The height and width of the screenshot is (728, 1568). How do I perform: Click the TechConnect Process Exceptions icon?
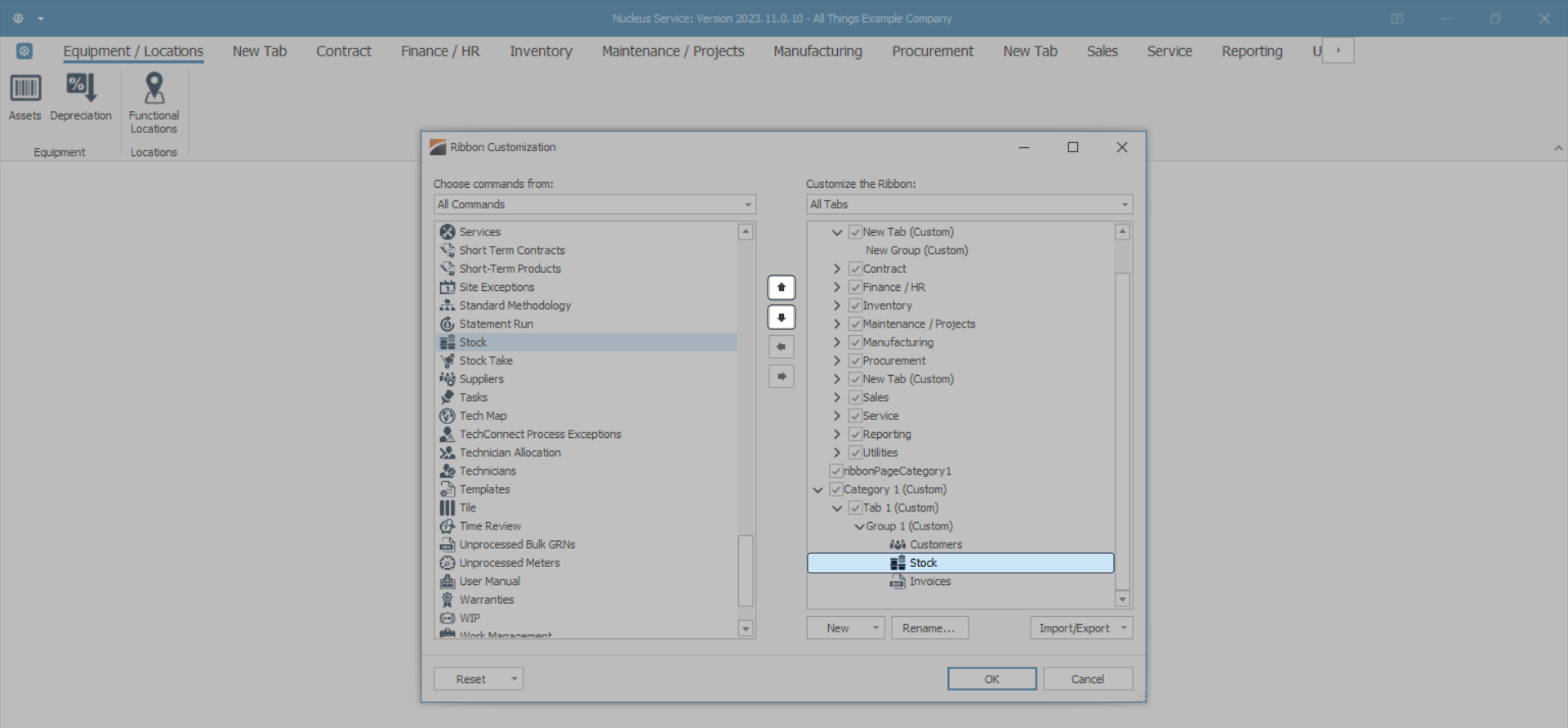(448, 434)
